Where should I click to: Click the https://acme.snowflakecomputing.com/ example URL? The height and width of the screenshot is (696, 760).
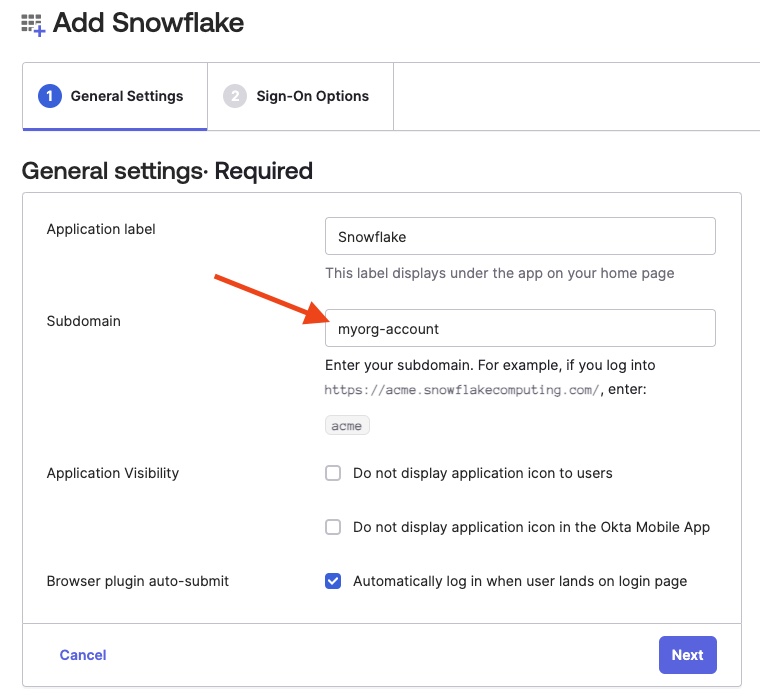[x=462, y=390]
